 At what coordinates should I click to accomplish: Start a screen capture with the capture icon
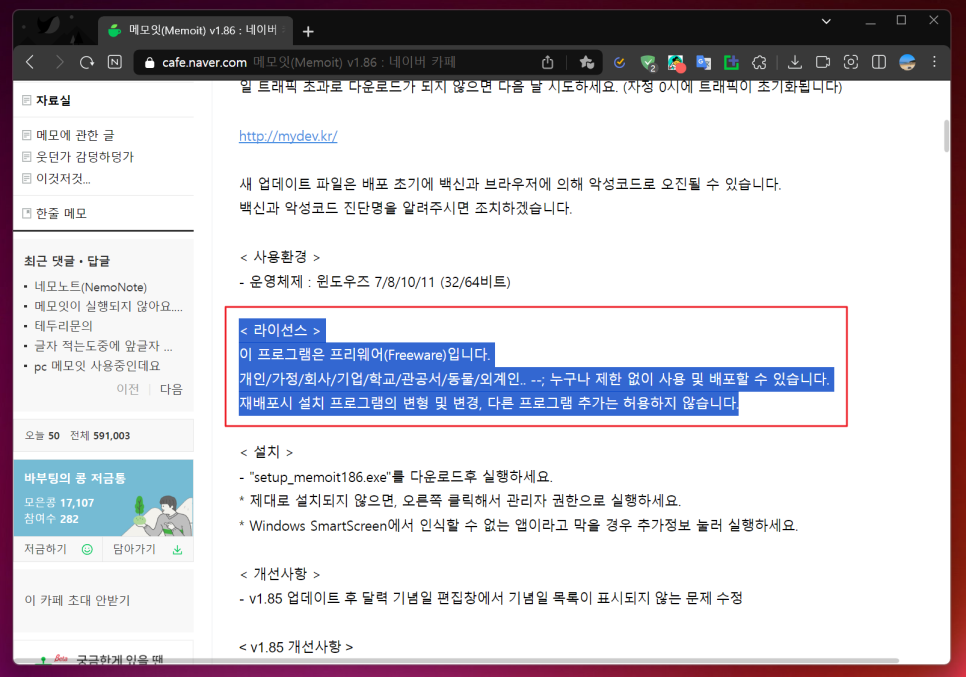point(851,62)
